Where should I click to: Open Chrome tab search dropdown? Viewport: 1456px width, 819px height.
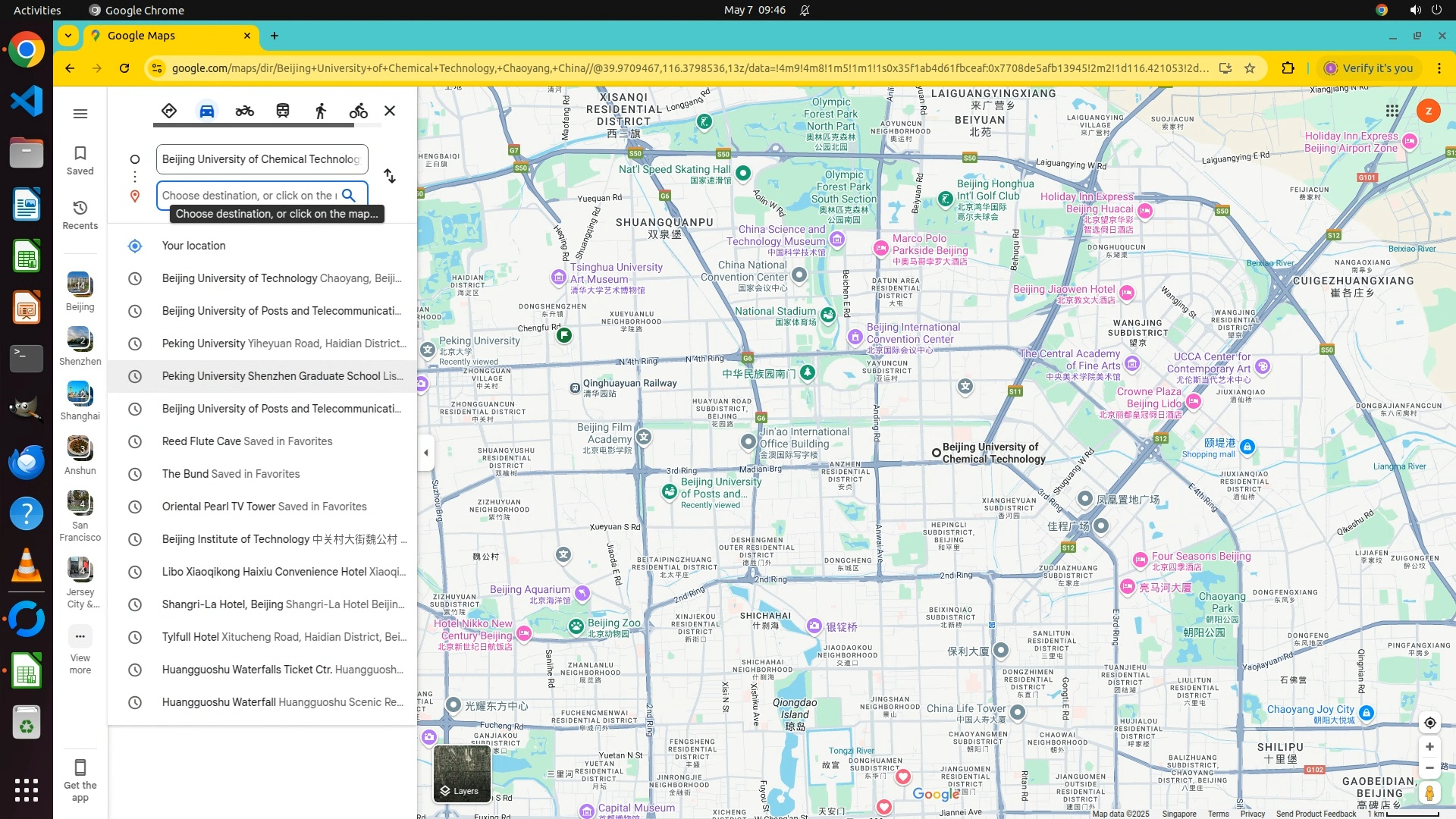click(x=68, y=36)
